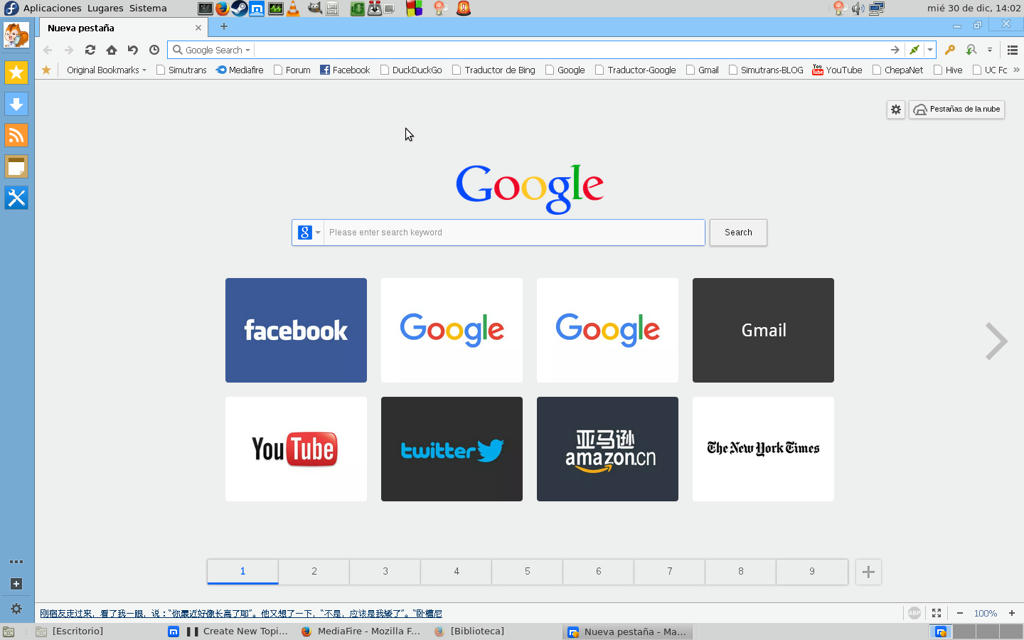Go to next quick access page arrow

(x=996, y=341)
